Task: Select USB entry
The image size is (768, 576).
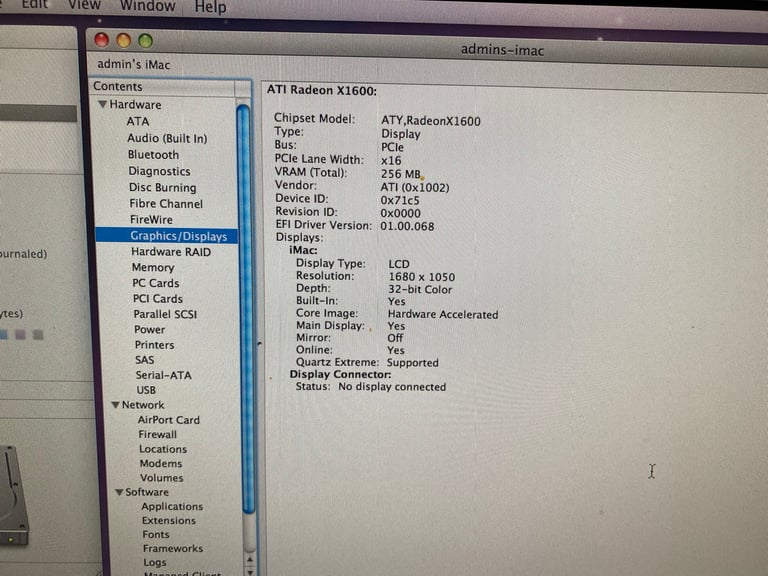Action: click(146, 390)
